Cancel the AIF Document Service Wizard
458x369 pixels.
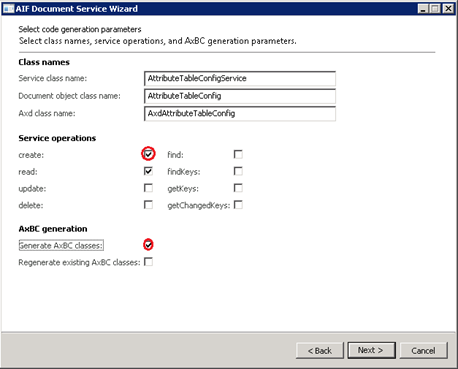423,351
